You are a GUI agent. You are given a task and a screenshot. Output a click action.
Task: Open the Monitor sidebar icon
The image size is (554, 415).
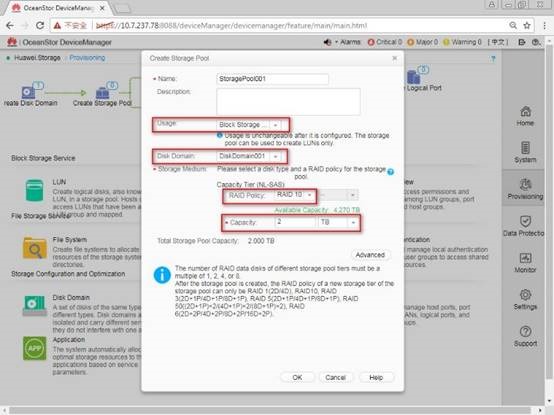(525, 258)
